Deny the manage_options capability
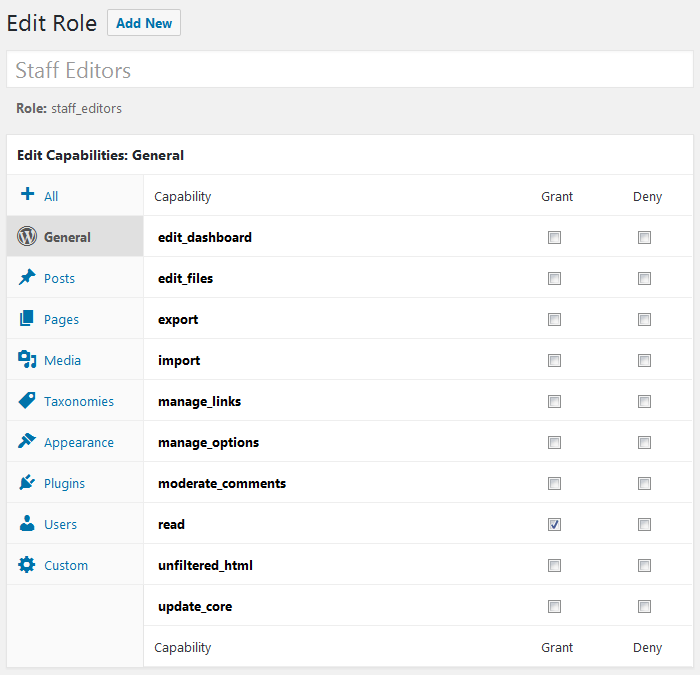700x675 pixels. click(x=644, y=442)
